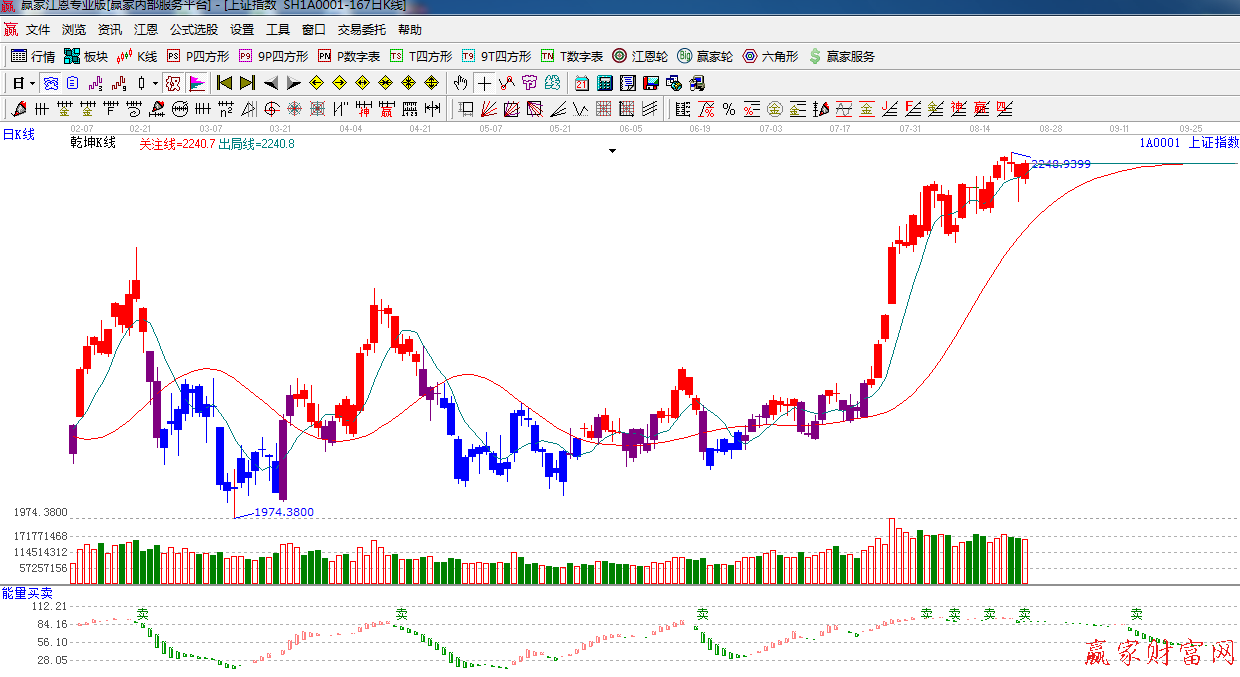The image size is (1240, 677).
Task: Click the 1974.3800 low price label
Action: tap(283, 512)
